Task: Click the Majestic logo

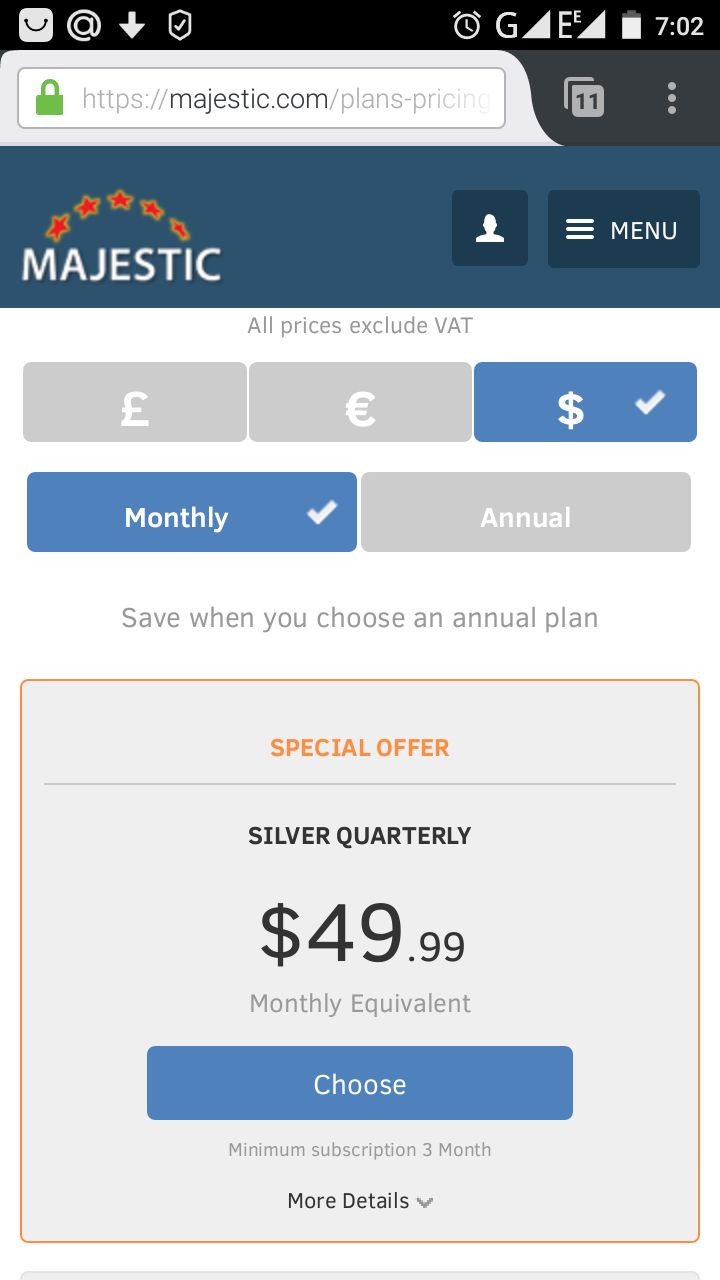Action: point(121,236)
